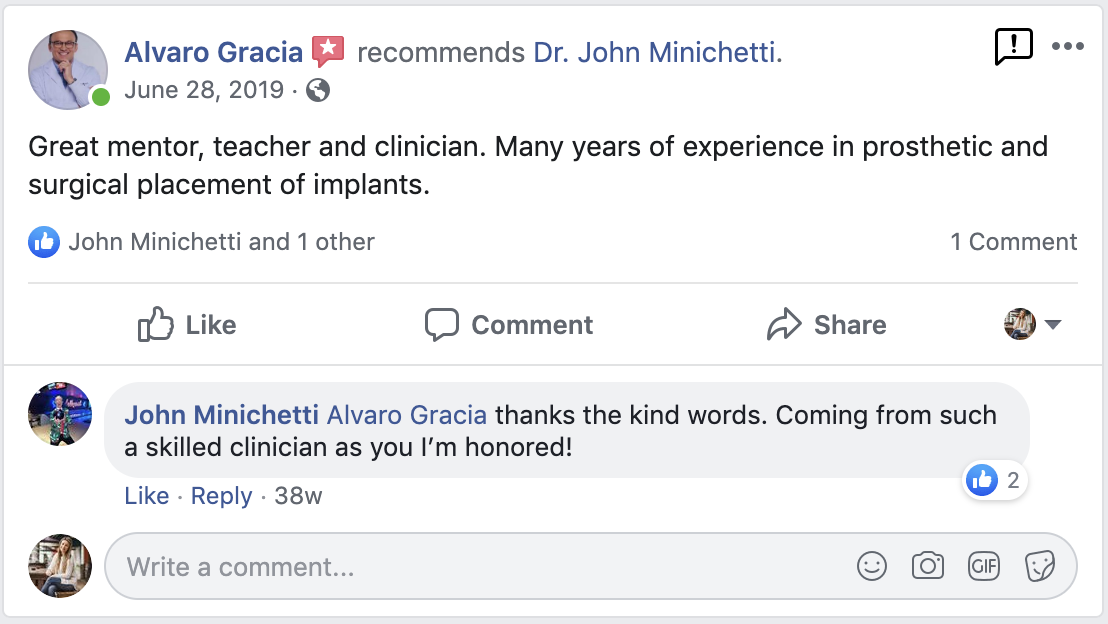Click the Write a comment input field

coord(480,567)
